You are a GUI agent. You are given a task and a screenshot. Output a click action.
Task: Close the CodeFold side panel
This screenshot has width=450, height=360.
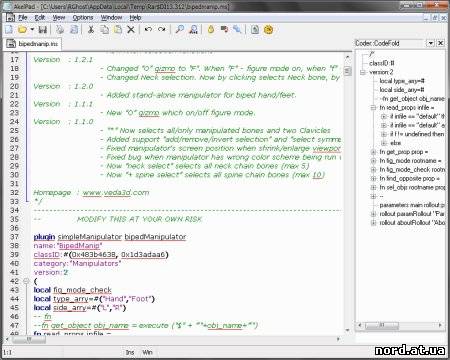(441, 43)
